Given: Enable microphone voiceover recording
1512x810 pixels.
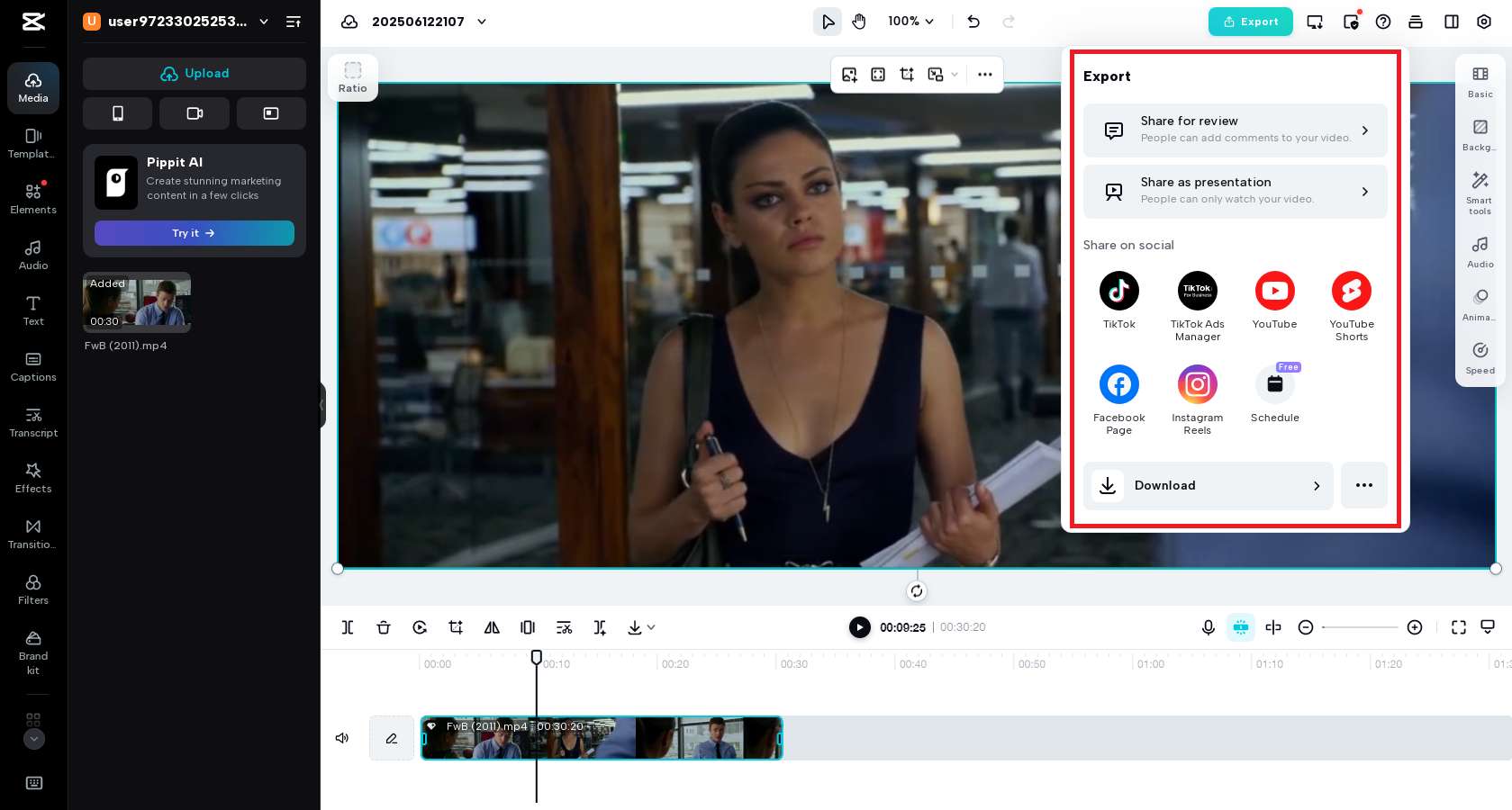Looking at the screenshot, I should (x=1208, y=627).
